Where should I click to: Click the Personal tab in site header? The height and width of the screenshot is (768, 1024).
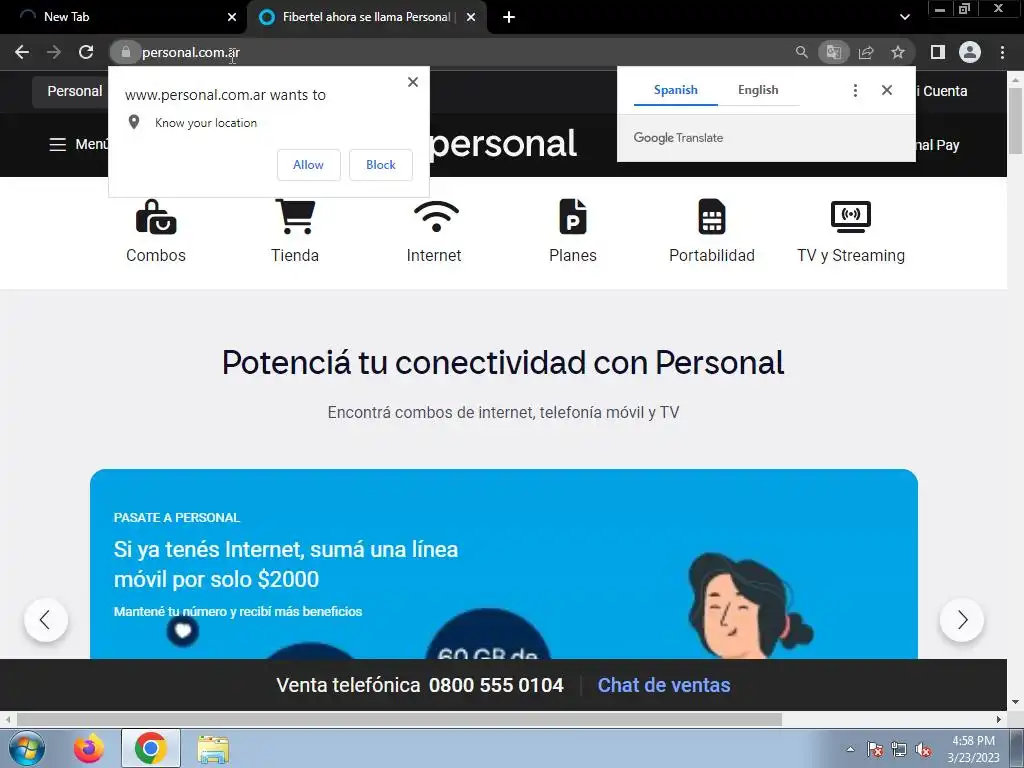coord(74,91)
